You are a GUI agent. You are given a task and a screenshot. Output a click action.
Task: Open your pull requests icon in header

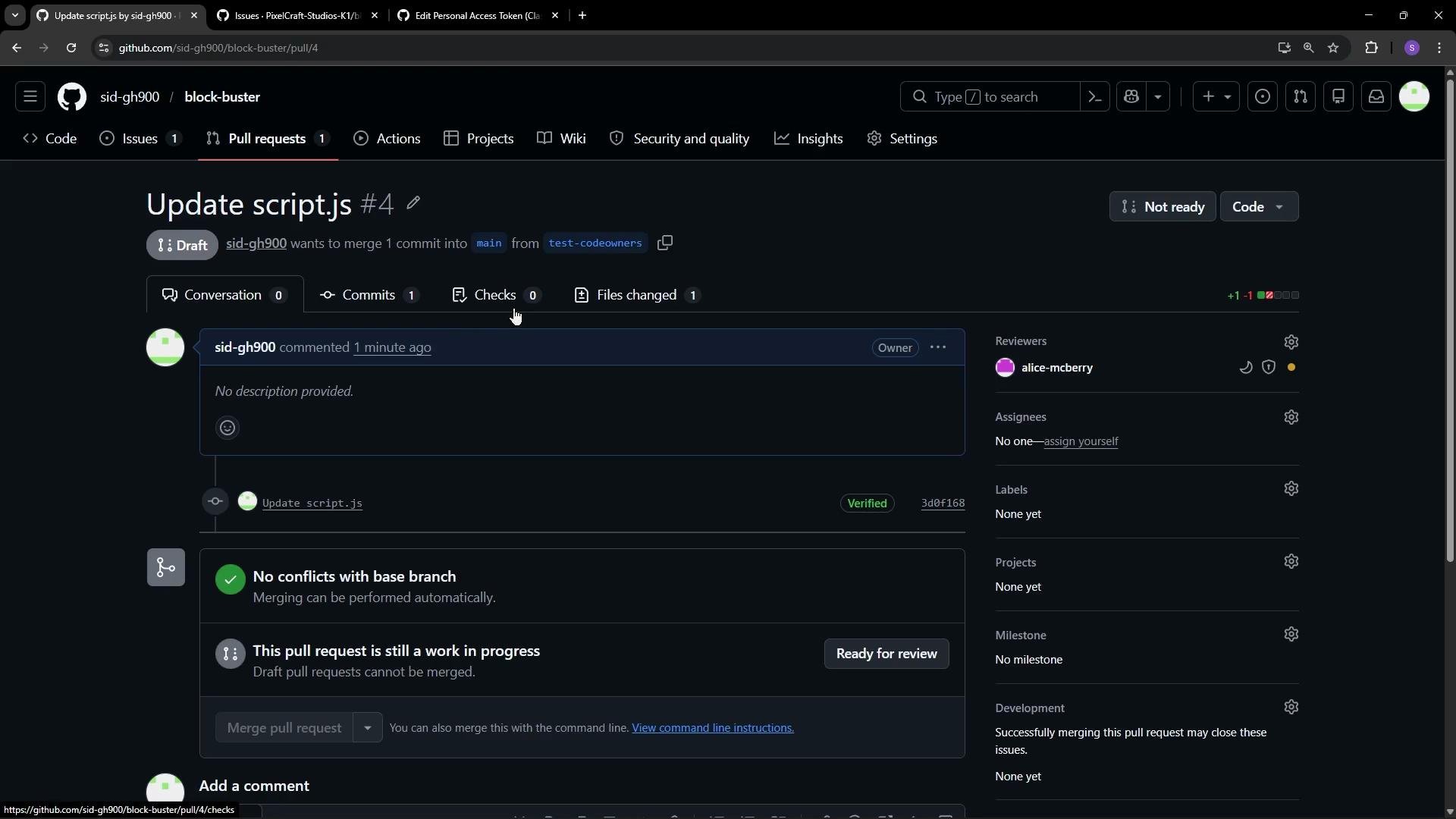[x=1301, y=97]
